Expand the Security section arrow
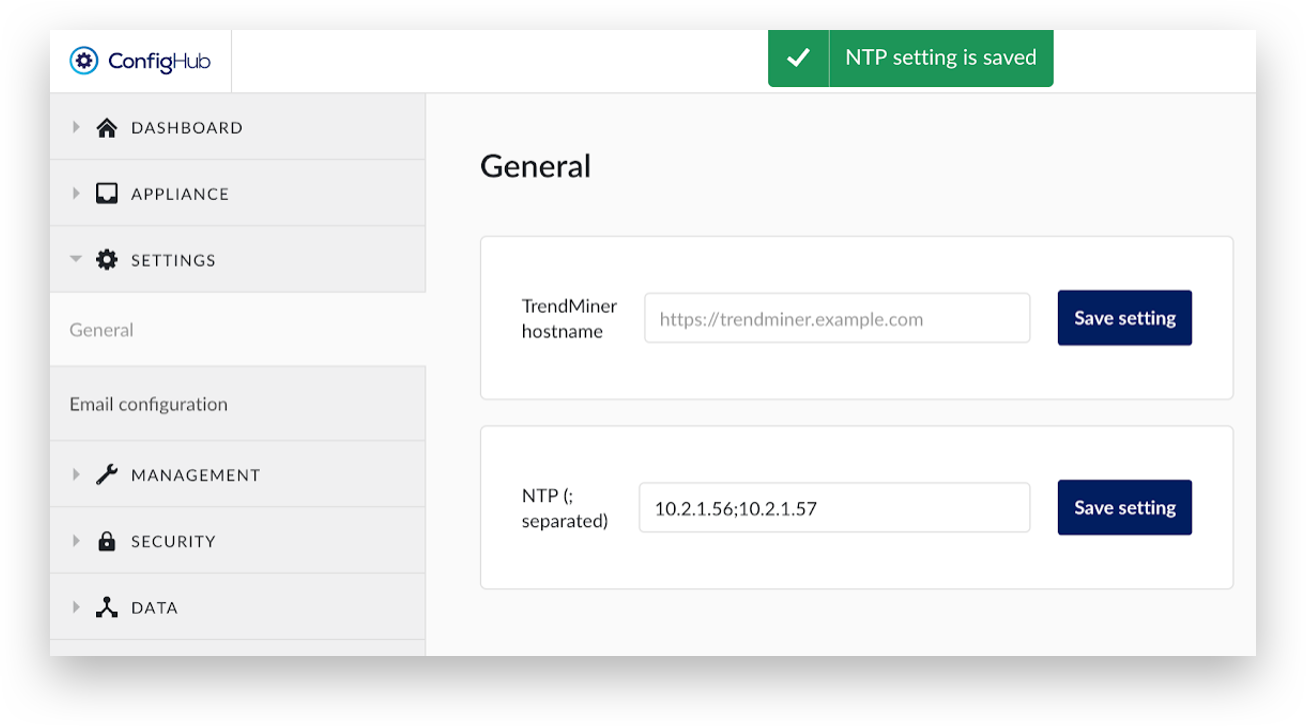Screen dimensions: 1306x726 76,541
